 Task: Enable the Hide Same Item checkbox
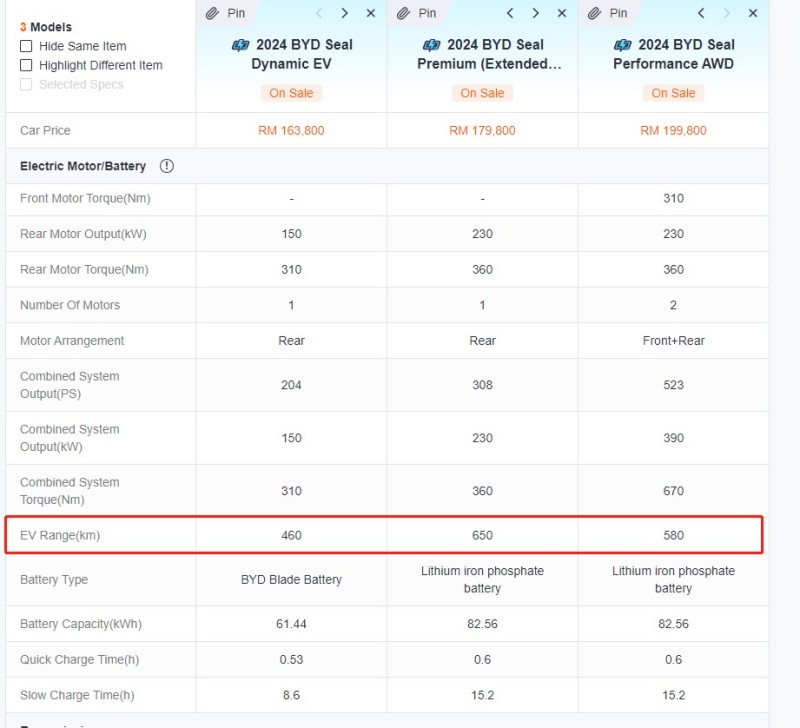[x=26, y=46]
